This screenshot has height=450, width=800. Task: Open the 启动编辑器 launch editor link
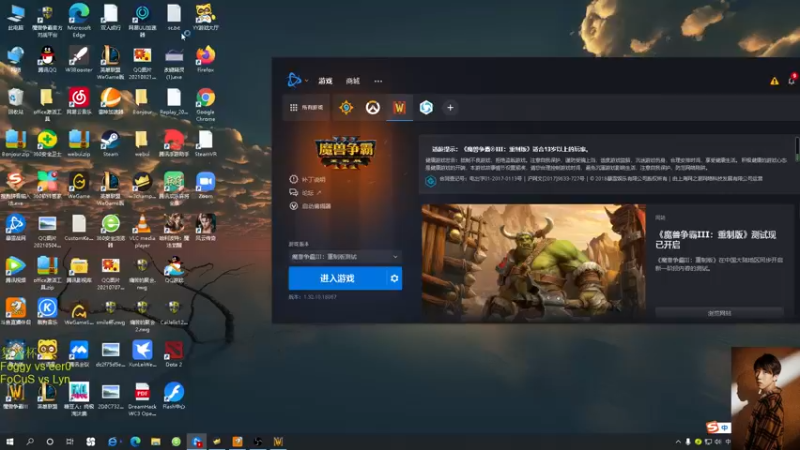pyautogui.click(x=310, y=206)
